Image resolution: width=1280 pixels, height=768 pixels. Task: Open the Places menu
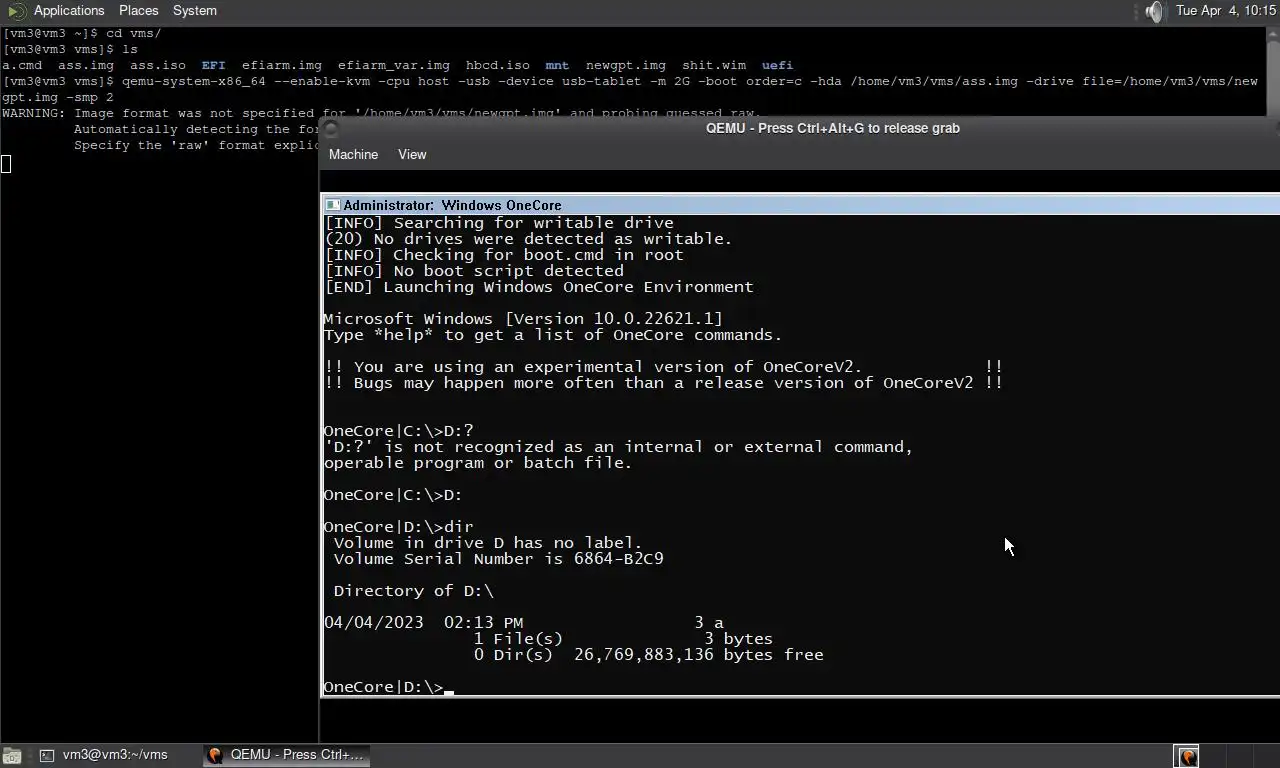point(138,10)
